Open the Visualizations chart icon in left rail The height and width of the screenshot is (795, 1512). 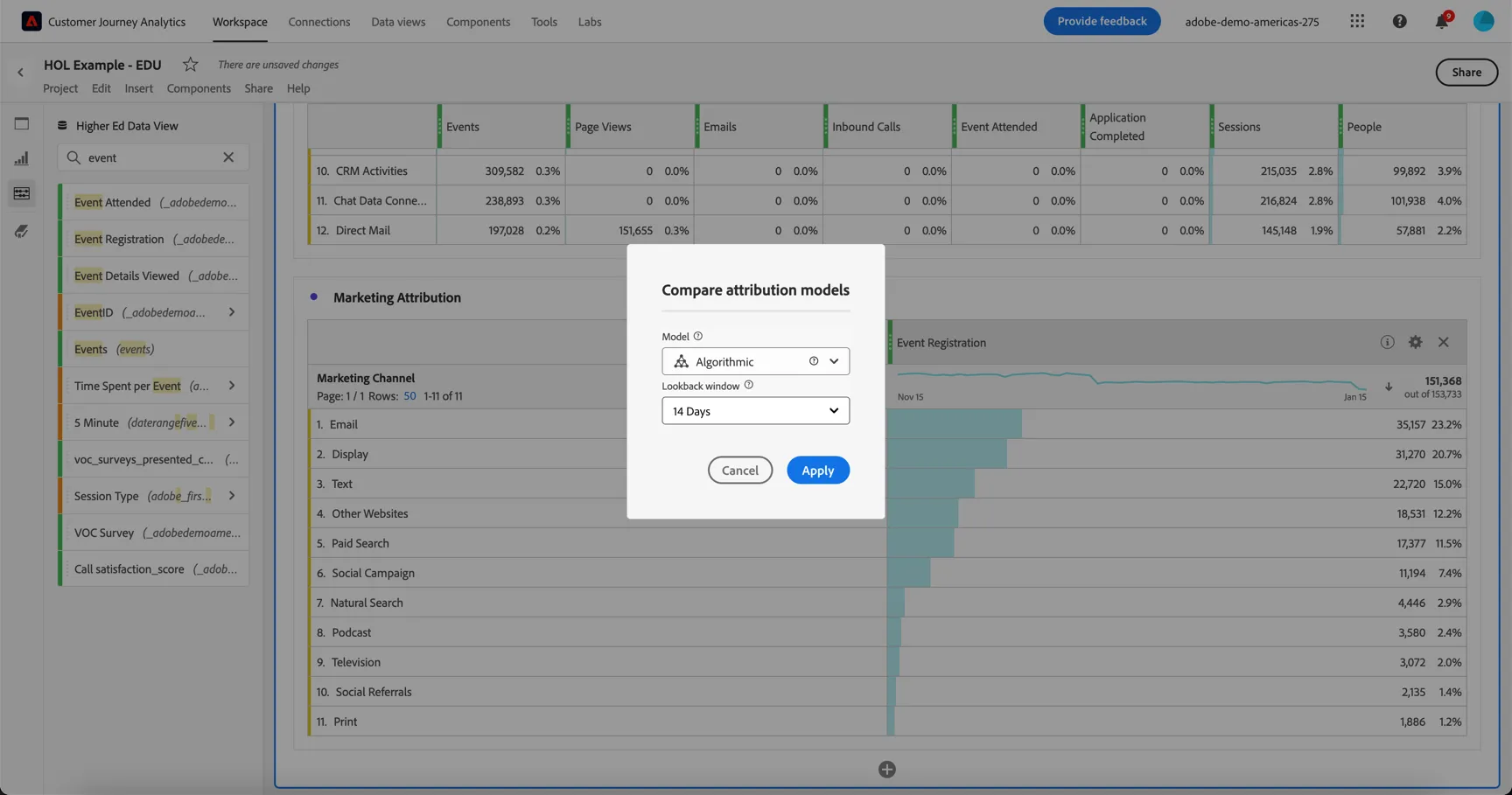coord(22,158)
